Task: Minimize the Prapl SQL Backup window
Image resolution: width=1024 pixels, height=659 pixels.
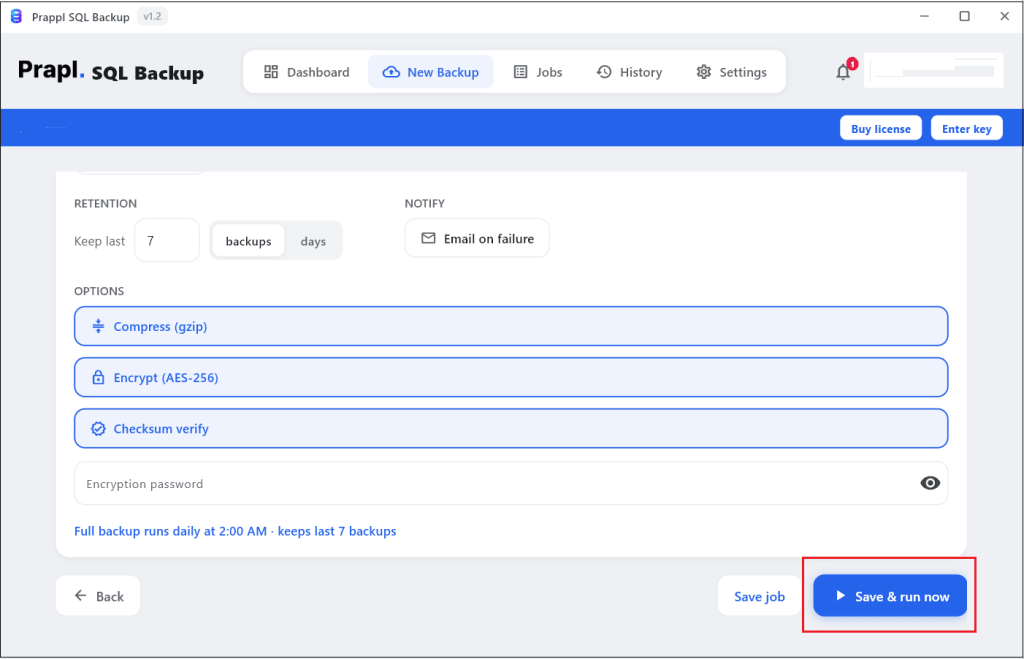Action: tap(924, 16)
